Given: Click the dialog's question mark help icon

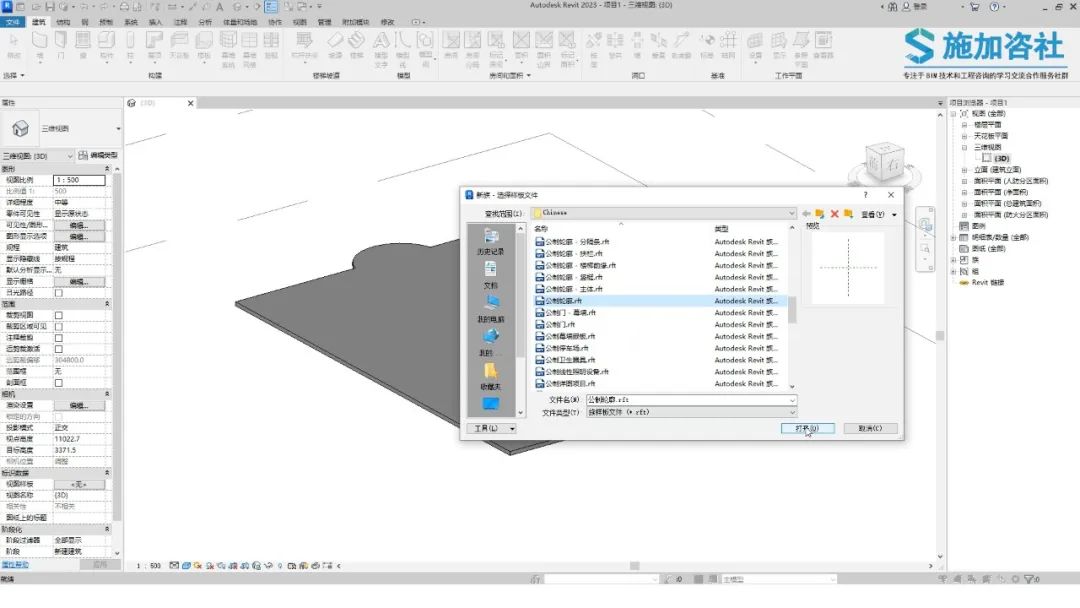Looking at the screenshot, I should pos(866,195).
